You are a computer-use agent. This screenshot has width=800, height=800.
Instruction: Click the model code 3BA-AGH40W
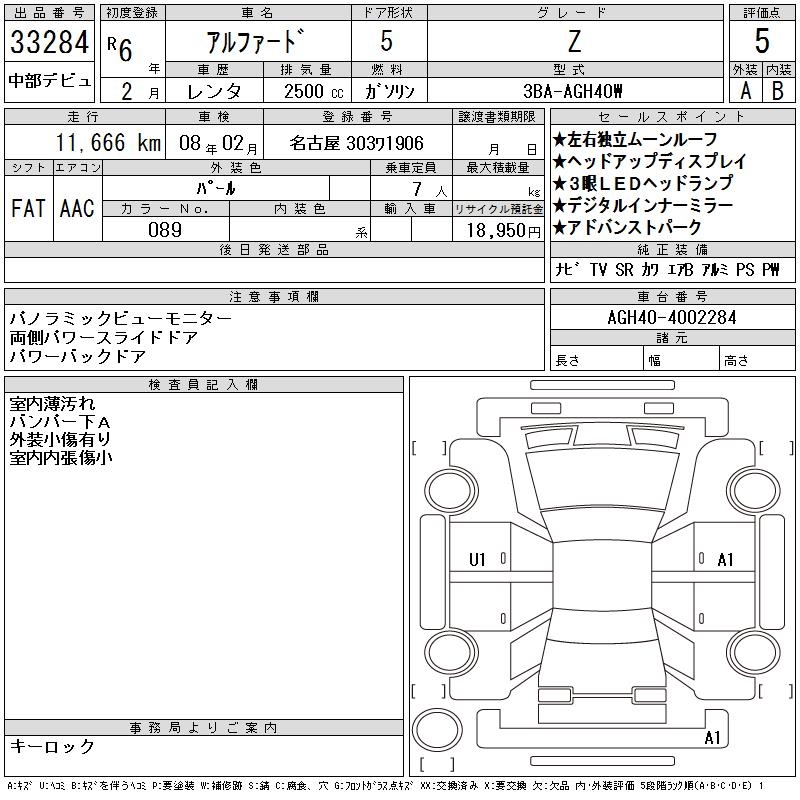click(573, 91)
